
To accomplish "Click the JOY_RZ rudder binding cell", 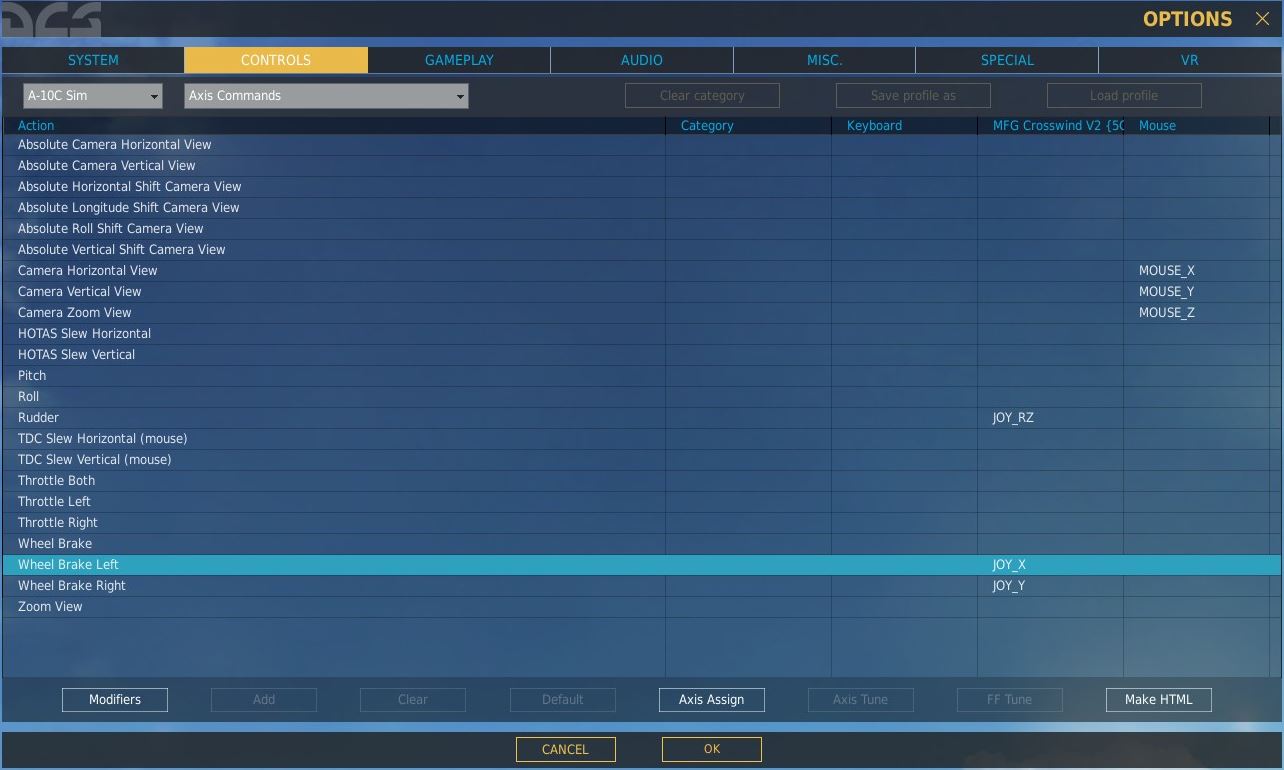I will click(x=1050, y=418).
